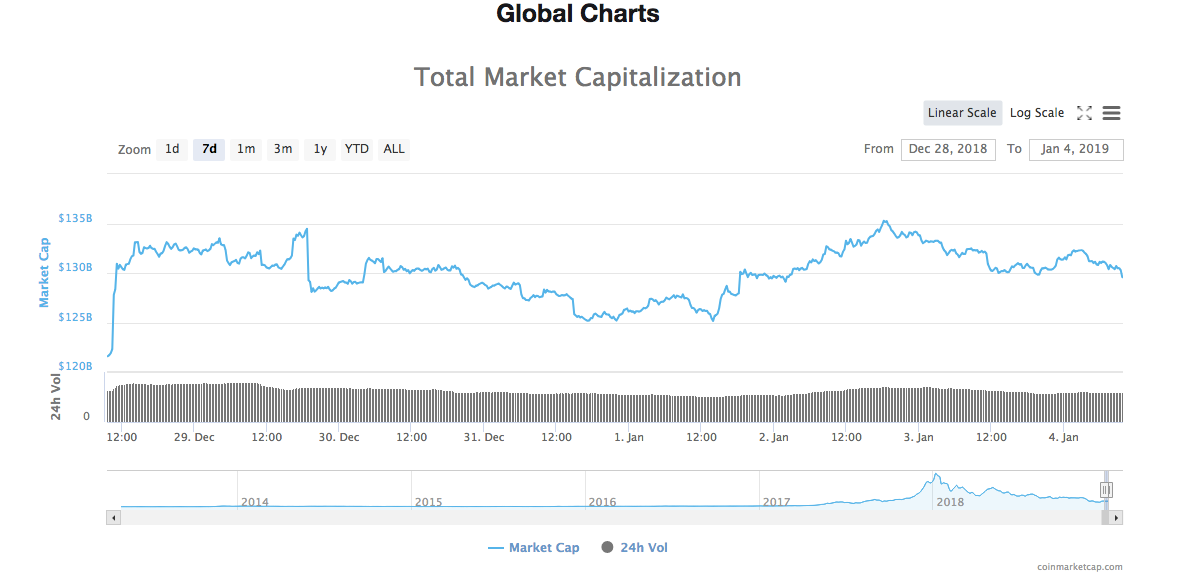Select the YTD zoom preset
The height and width of the screenshot is (577, 1186).
point(356,148)
